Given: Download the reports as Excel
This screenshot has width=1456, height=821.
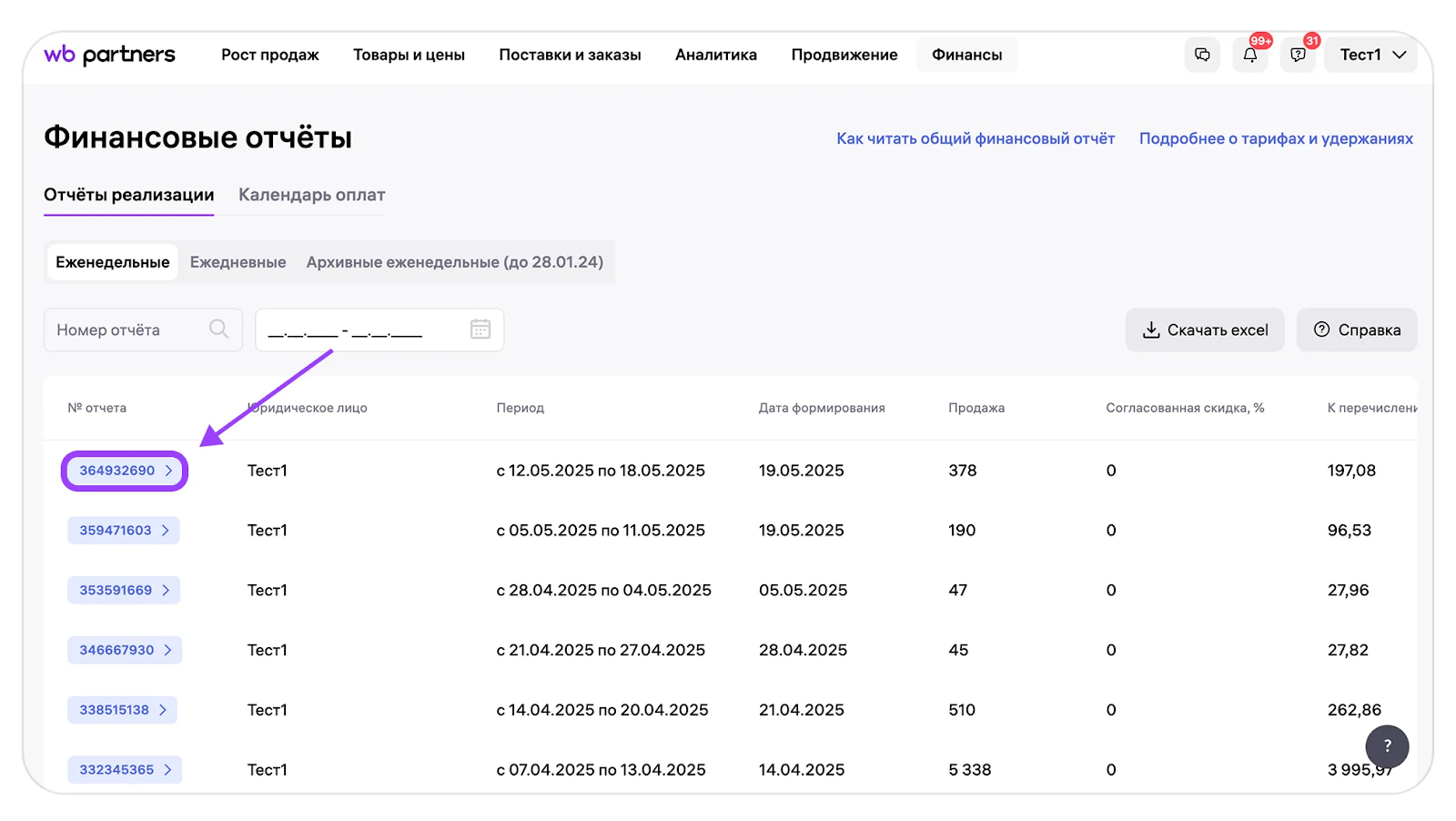Looking at the screenshot, I should [x=1205, y=329].
